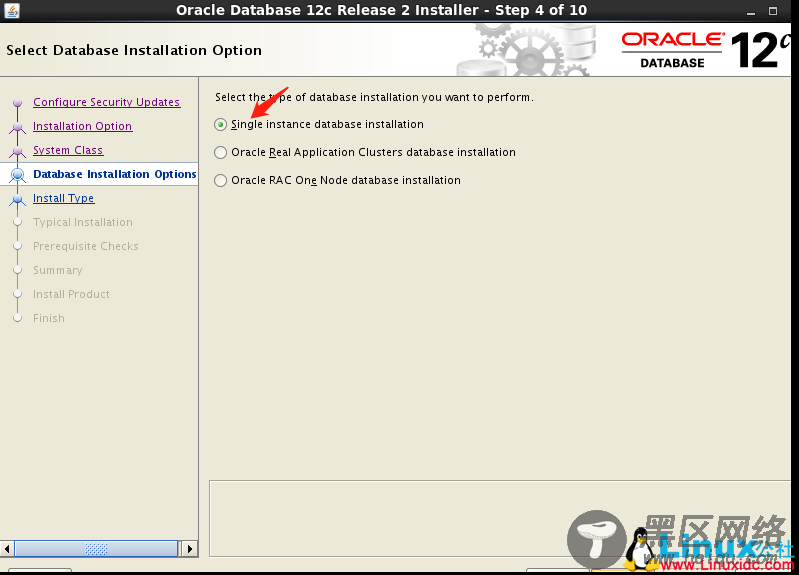Image resolution: width=799 pixels, height=575 pixels.
Task: Click the Java icon in the title bar
Action: 12,10
